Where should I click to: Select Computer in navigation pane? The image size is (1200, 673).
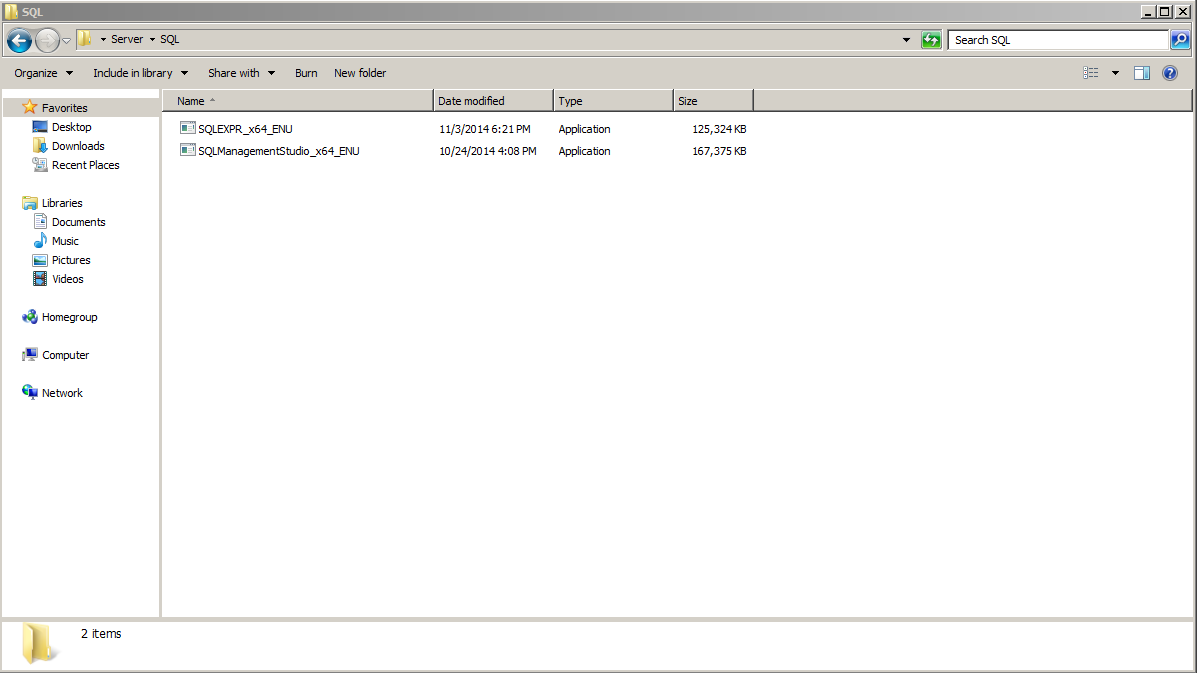click(x=66, y=355)
